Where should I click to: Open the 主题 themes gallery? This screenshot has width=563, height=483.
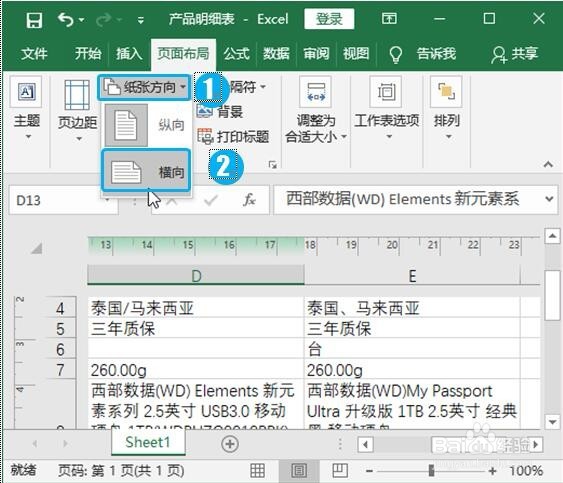[x=27, y=108]
